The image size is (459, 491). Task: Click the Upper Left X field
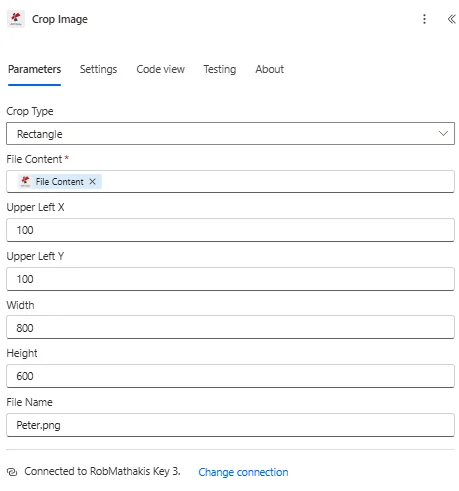pyautogui.click(x=230, y=230)
